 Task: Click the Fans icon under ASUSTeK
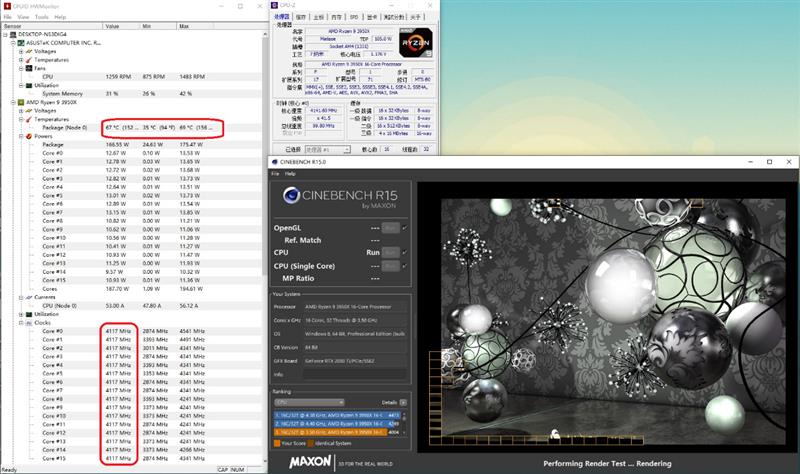click(29, 68)
